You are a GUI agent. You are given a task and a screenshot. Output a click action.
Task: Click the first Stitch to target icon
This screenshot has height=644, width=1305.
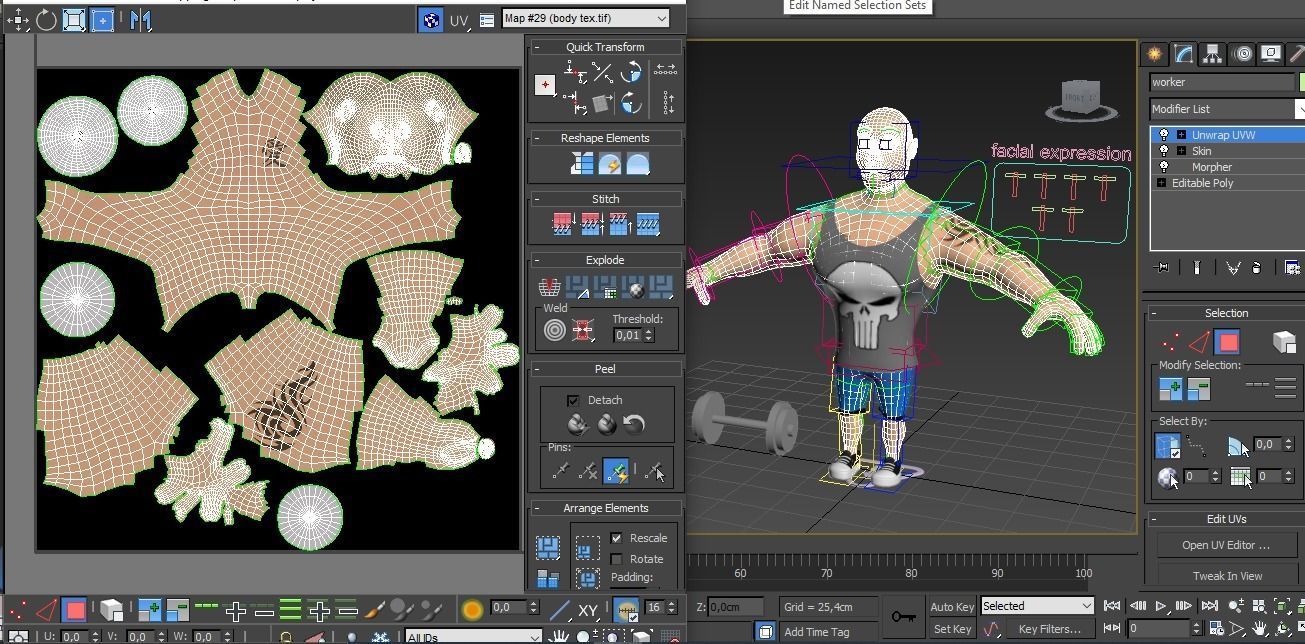tap(563, 224)
